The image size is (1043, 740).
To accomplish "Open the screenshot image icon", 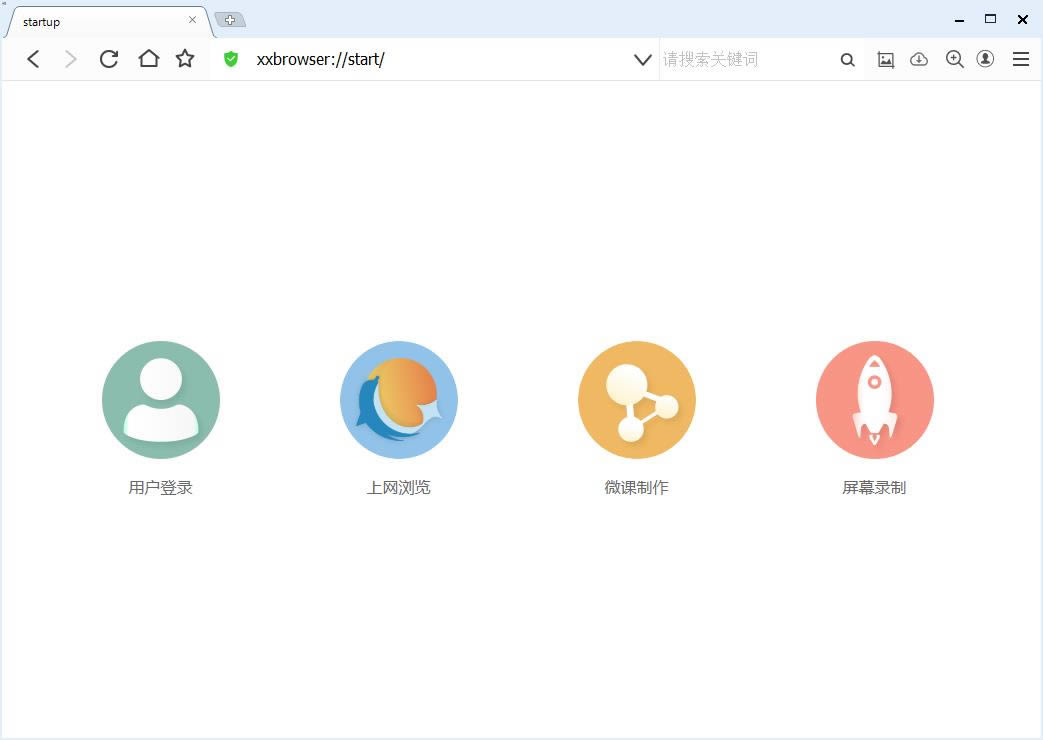I will tap(885, 60).
